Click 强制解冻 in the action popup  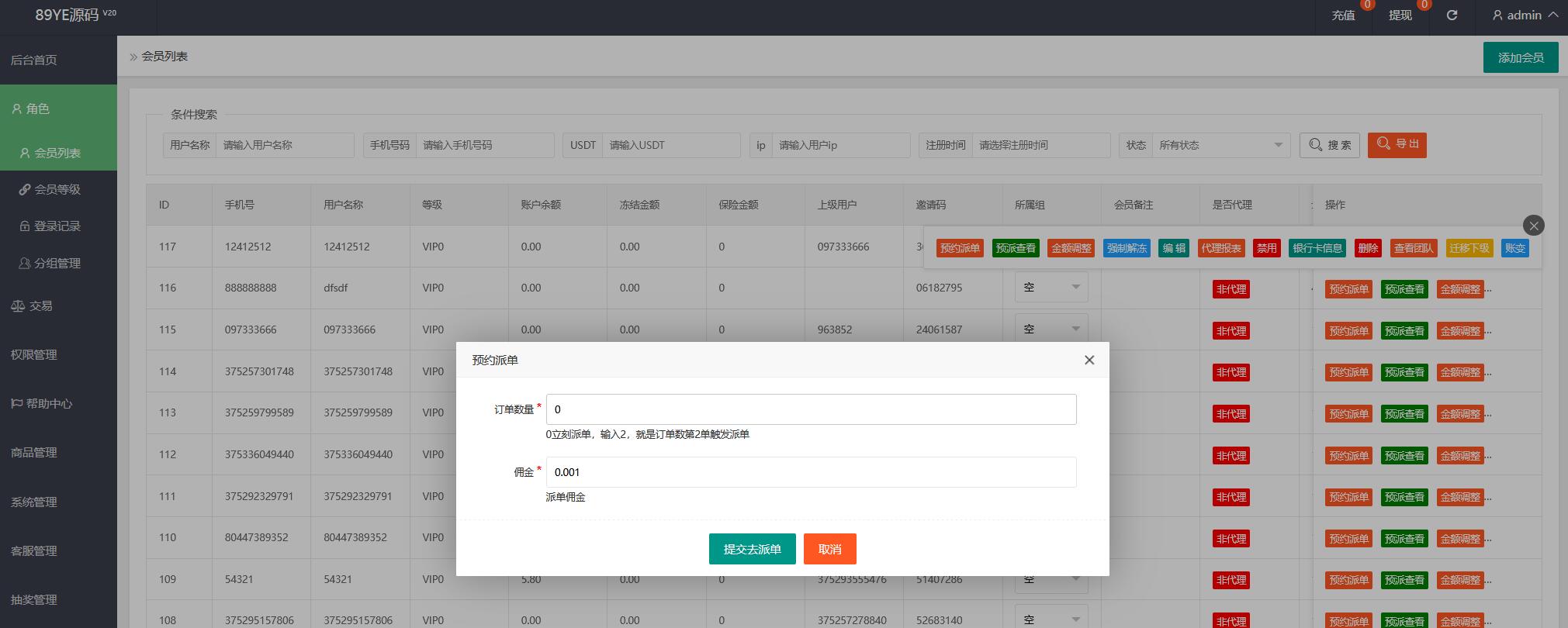pyautogui.click(x=1127, y=248)
